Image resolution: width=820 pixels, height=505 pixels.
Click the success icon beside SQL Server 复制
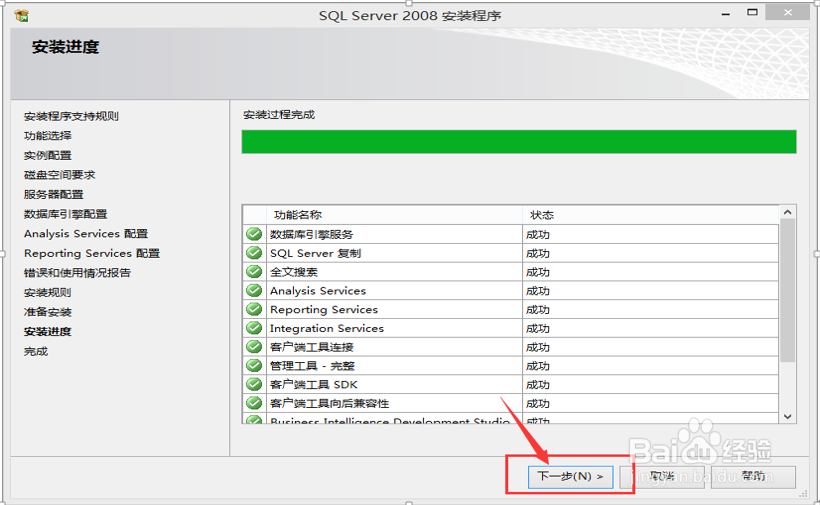point(254,253)
